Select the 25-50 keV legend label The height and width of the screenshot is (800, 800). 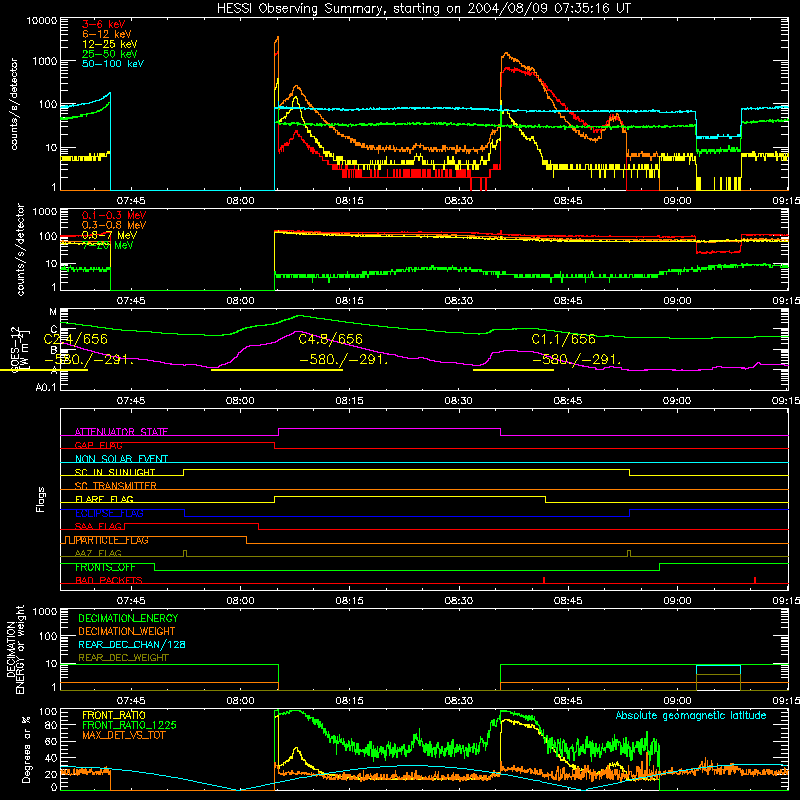click(x=110, y=54)
